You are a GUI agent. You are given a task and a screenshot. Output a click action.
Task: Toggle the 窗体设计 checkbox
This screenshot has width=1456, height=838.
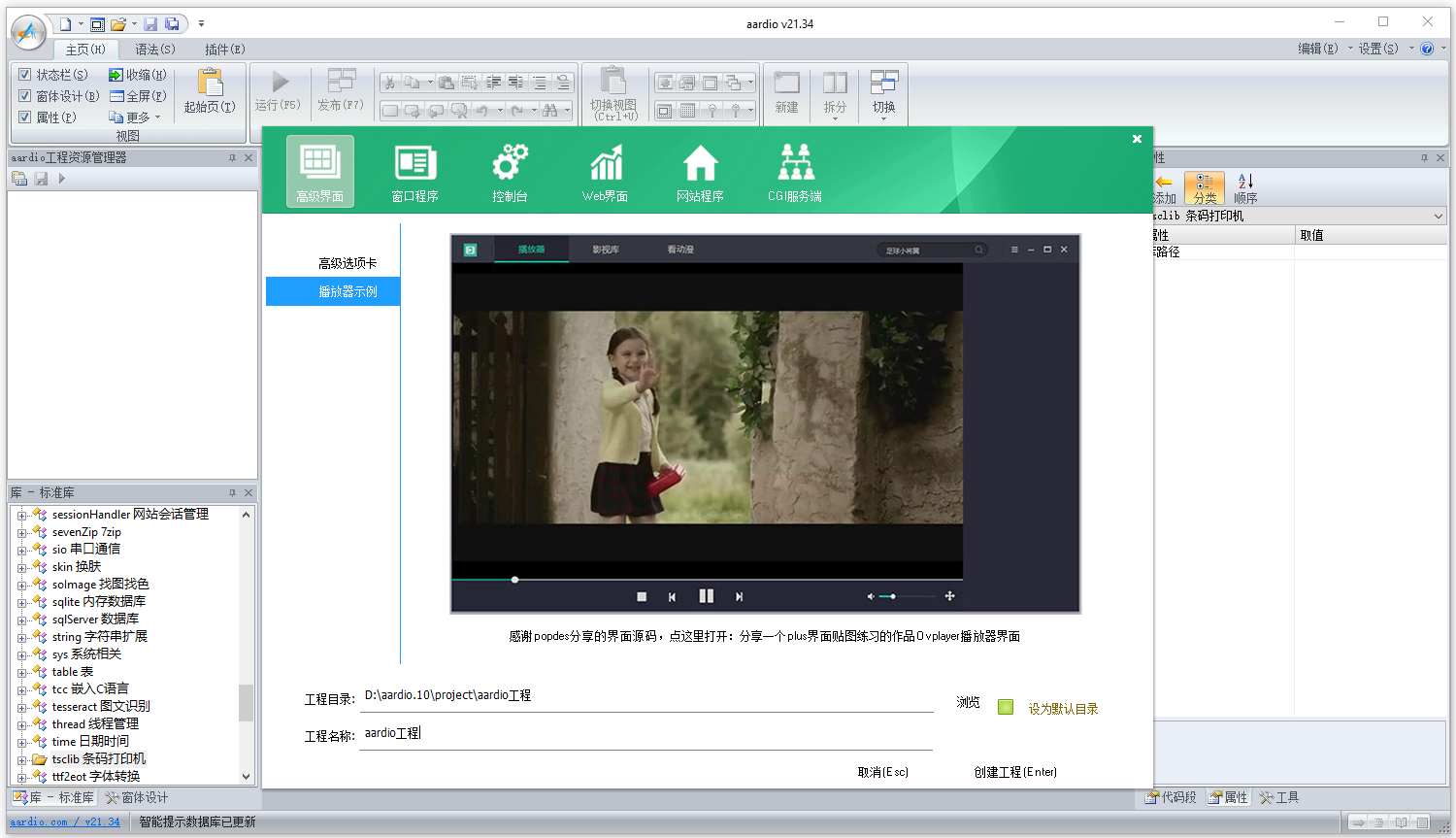coord(25,95)
